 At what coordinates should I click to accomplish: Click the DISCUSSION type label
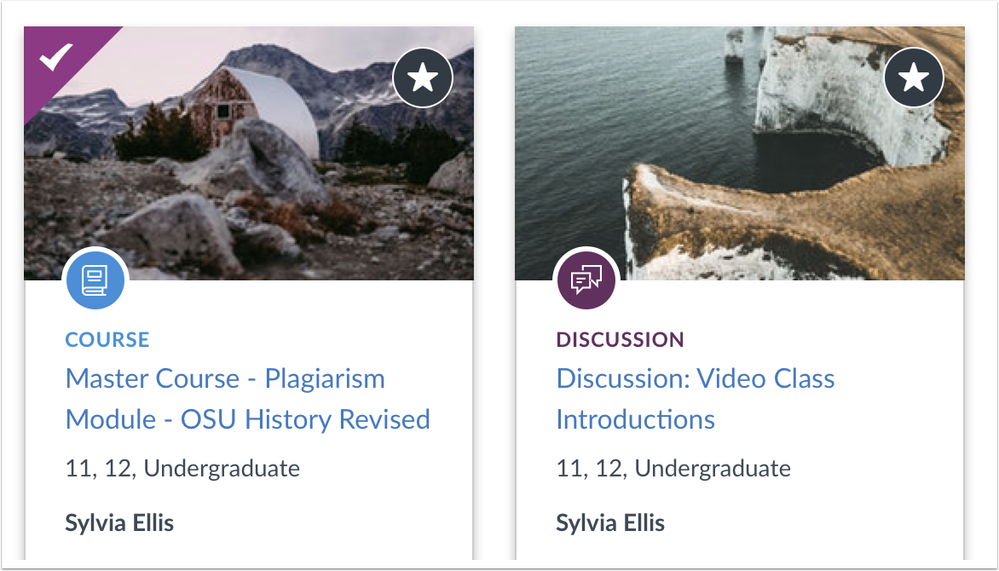pos(620,339)
